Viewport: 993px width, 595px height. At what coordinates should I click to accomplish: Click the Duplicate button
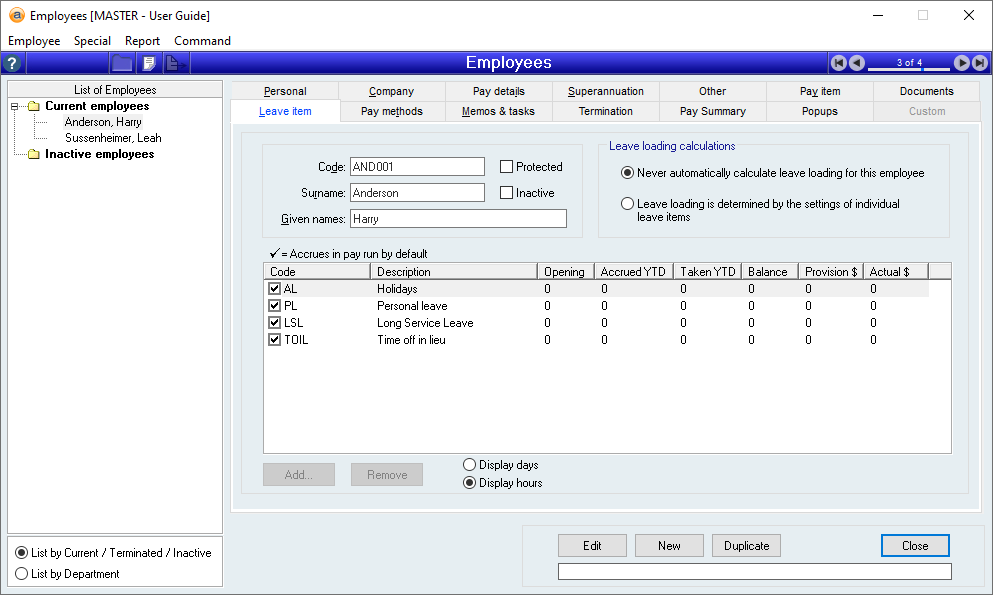point(746,546)
